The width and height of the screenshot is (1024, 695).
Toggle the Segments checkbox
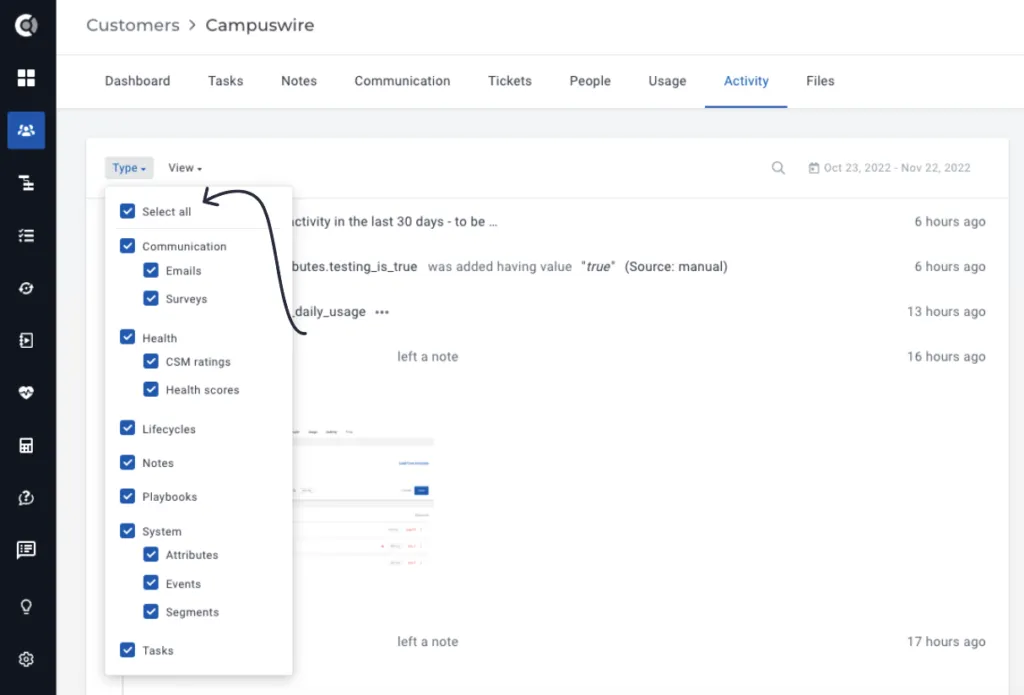point(151,611)
